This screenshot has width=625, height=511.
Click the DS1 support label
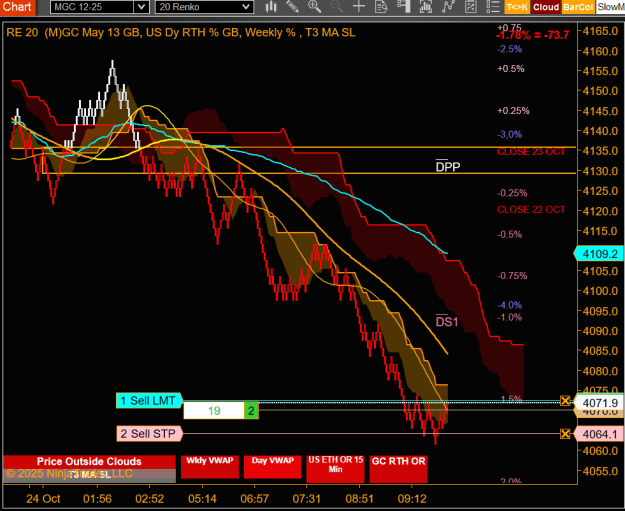[447, 322]
